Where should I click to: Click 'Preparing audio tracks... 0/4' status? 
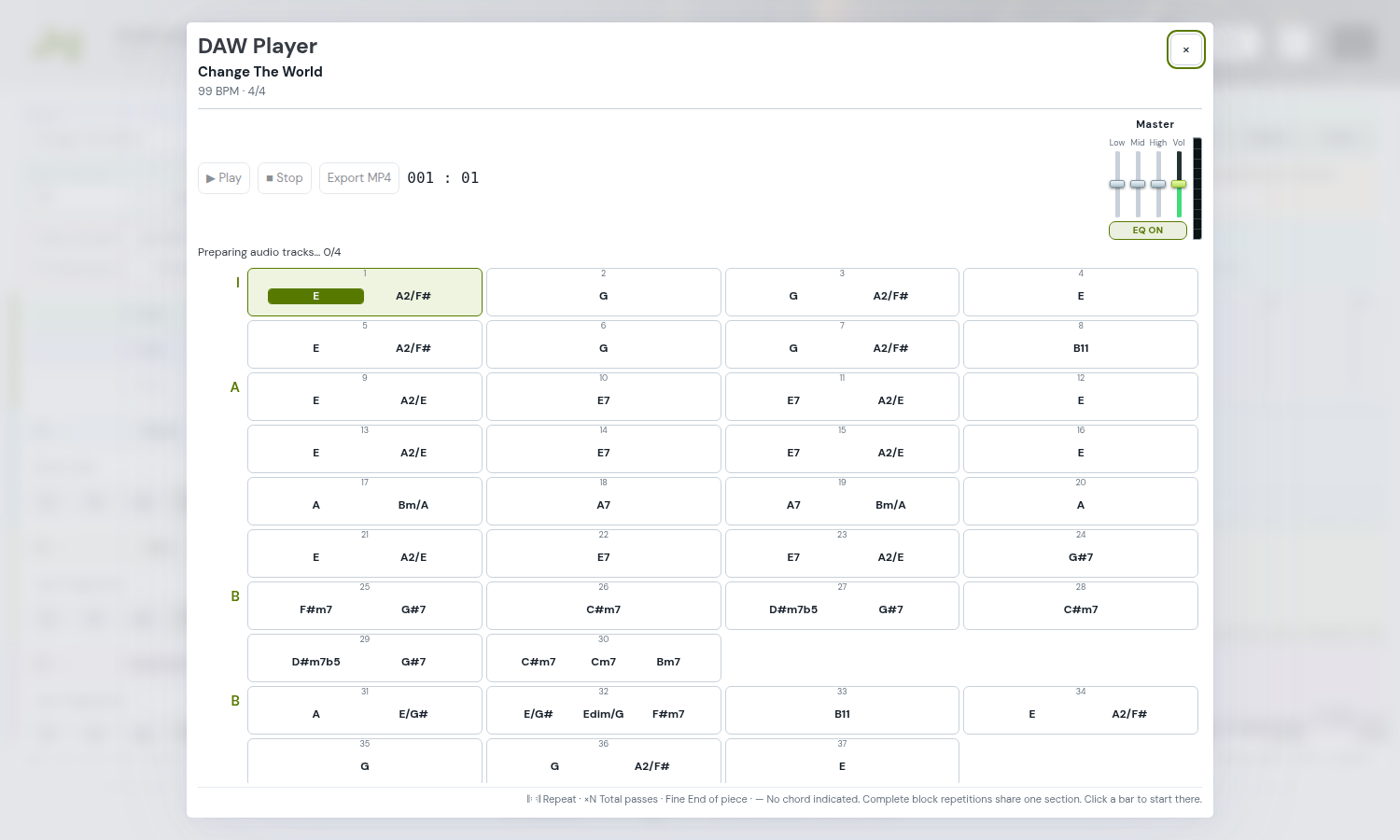click(x=270, y=252)
